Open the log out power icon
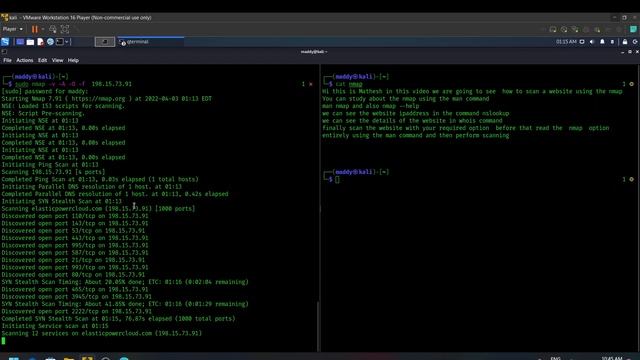The image size is (640, 360). [x=635, y=42]
